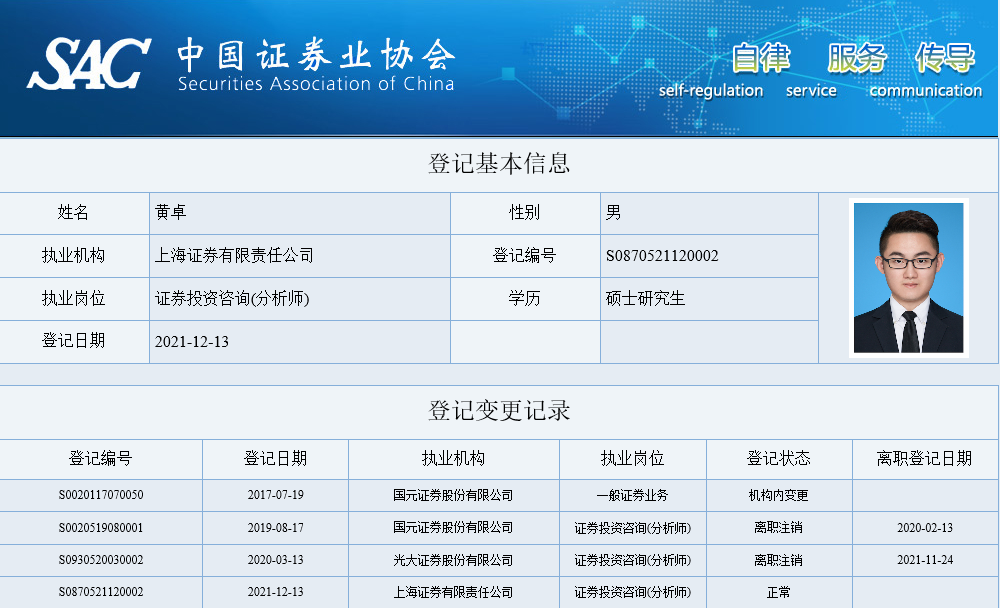1000x608 pixels.
Task: Select the registration date 2019-08-17
Action: point(276,528)
